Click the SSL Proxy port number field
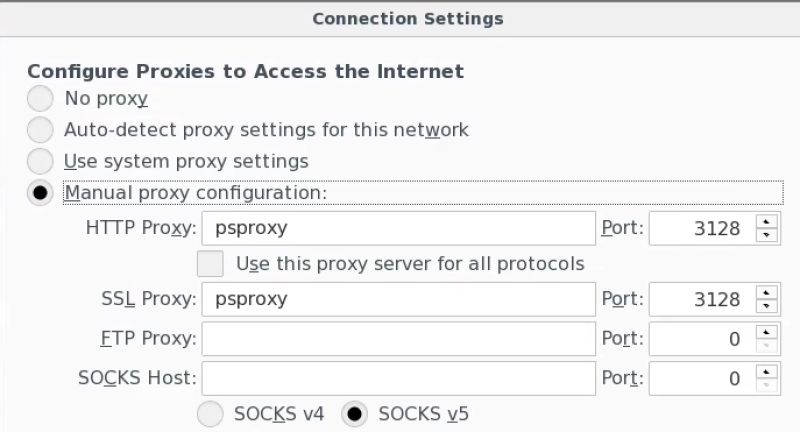The image size is (800, 432). (702, 299)
